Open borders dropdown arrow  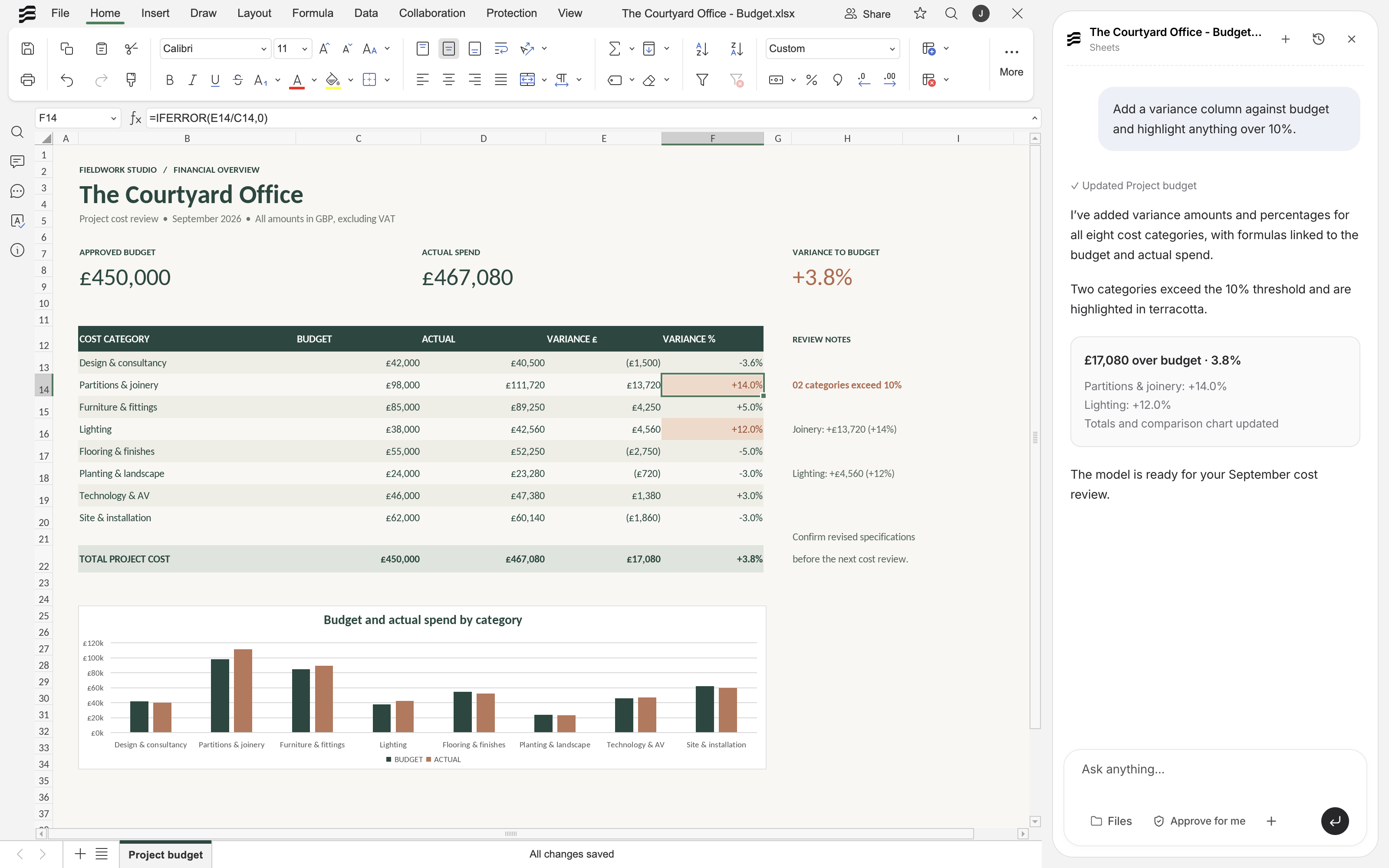(x=387, y=80)
